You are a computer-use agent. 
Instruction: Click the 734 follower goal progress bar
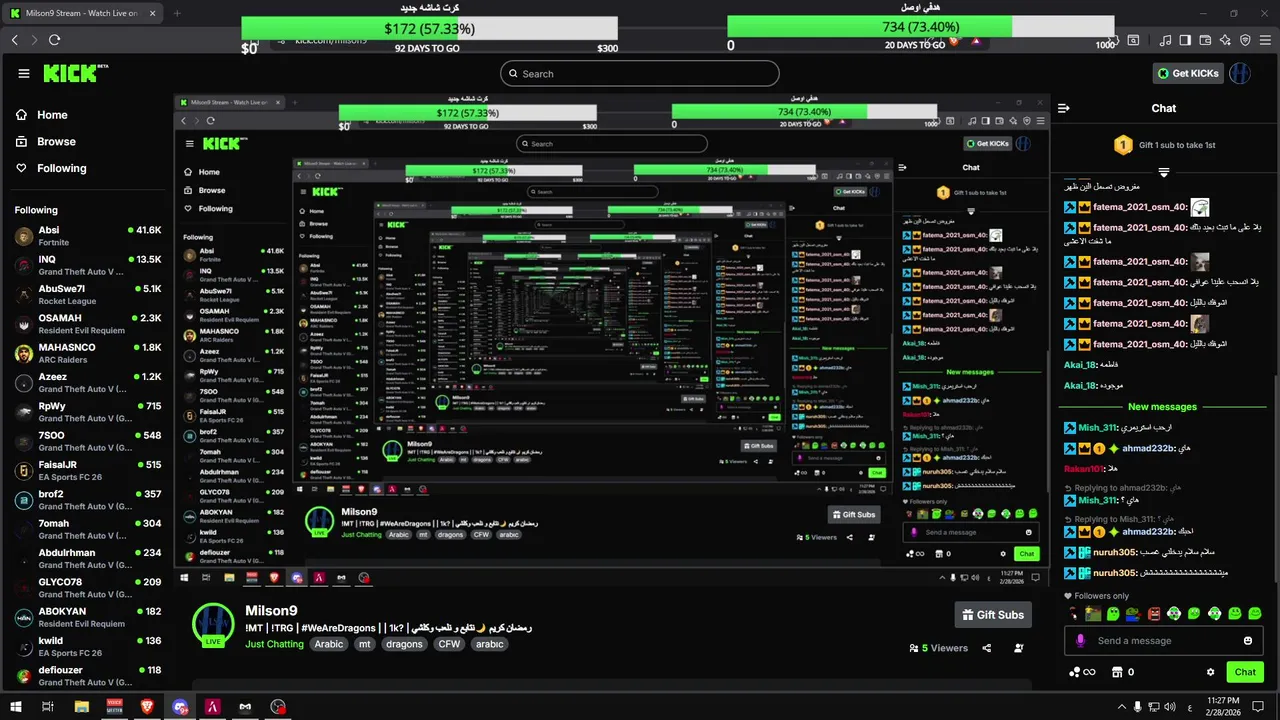coord(920,27)
